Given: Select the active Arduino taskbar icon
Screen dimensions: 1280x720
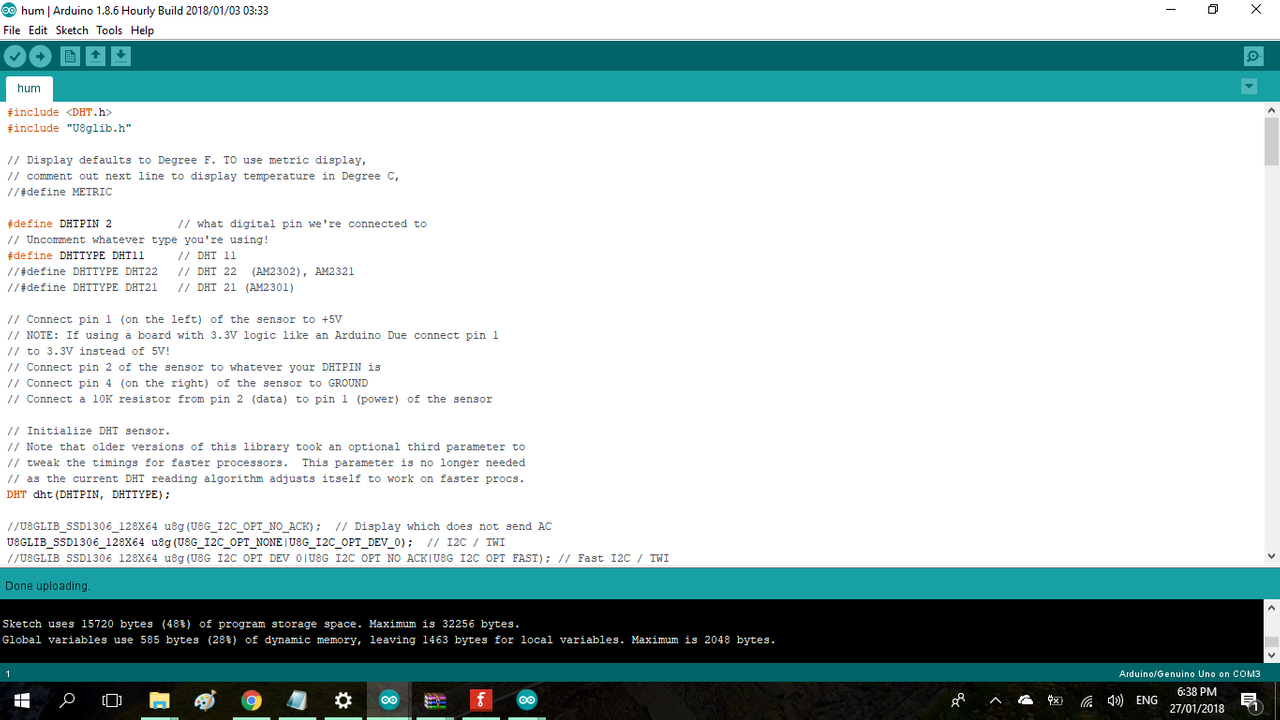Looking at the screenshot, I should point(389,700).
